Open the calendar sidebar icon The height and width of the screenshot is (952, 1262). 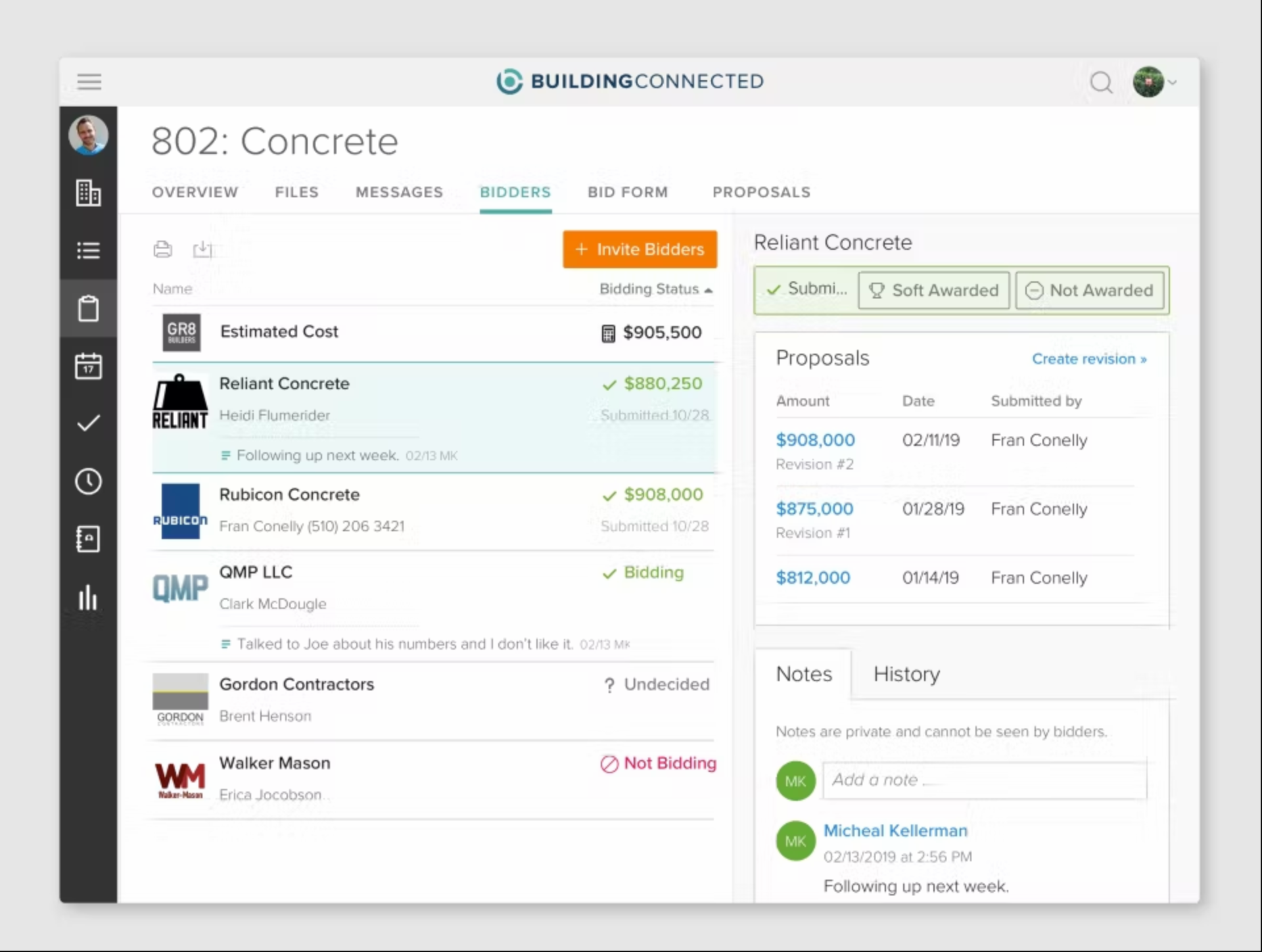[x=88, y=366]
